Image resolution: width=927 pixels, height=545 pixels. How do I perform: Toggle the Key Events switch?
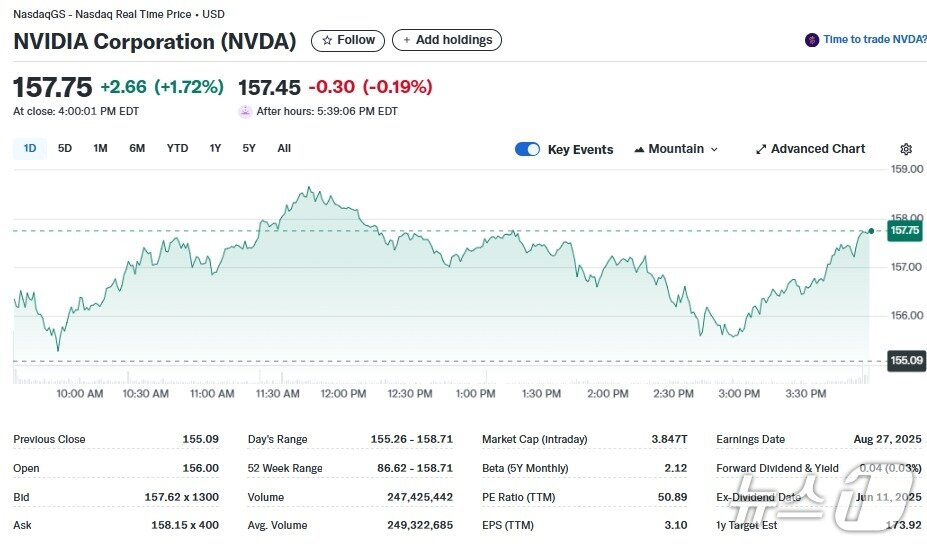(527, 149)
